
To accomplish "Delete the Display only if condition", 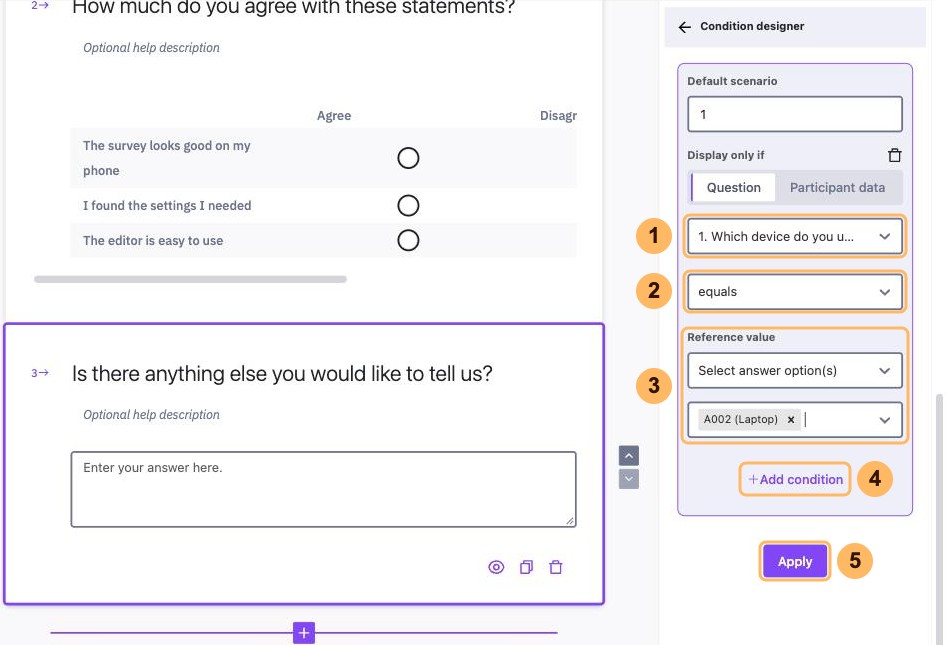I will [x=895, y=155].
